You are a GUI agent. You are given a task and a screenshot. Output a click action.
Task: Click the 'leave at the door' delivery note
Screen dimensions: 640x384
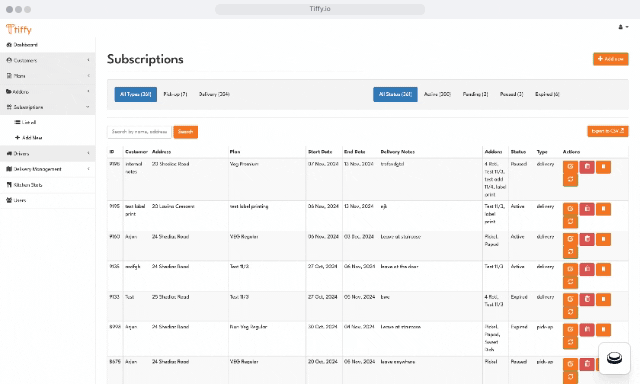click(400, 266)
